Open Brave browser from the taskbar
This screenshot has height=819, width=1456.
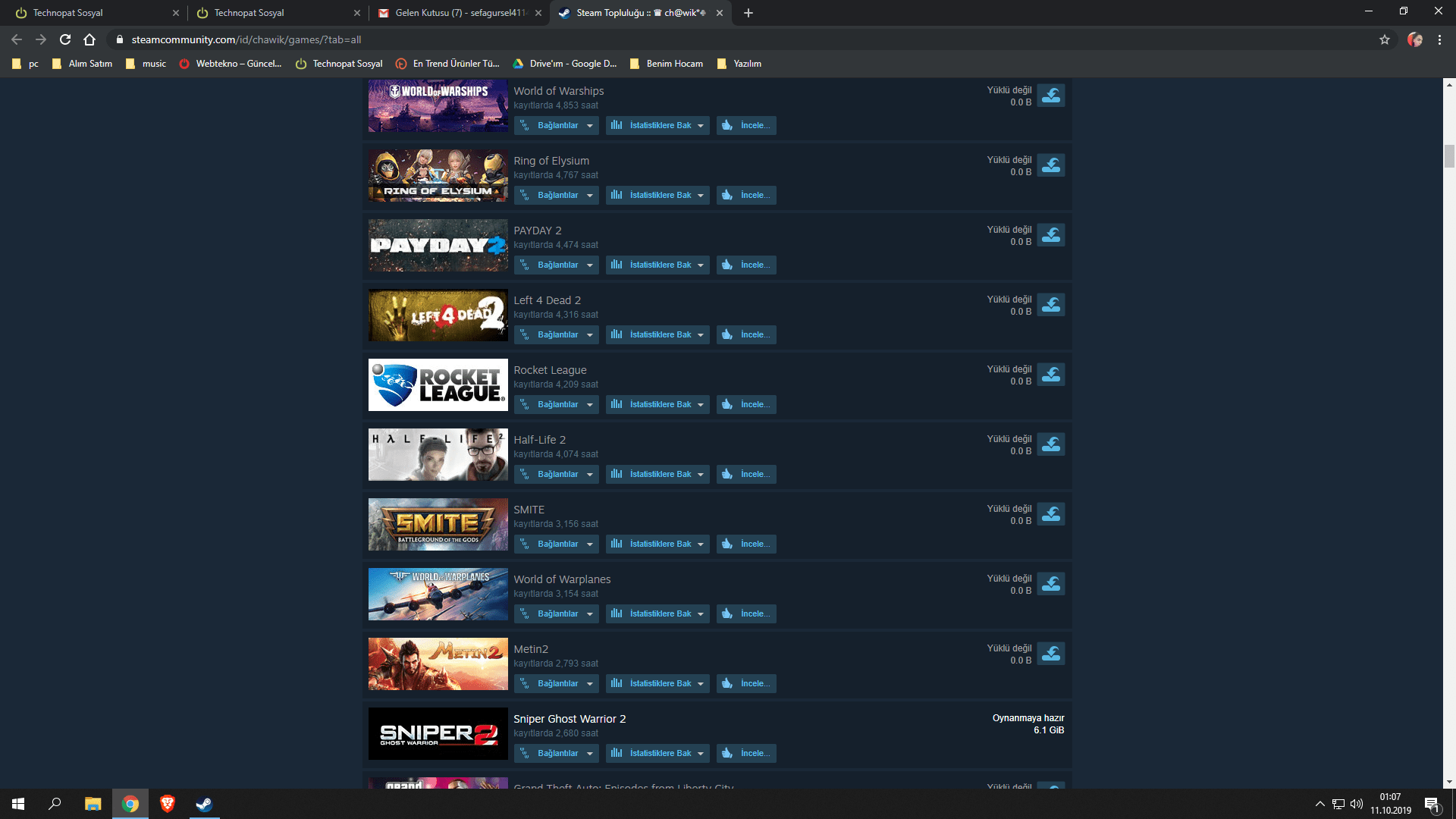[167, 804]
